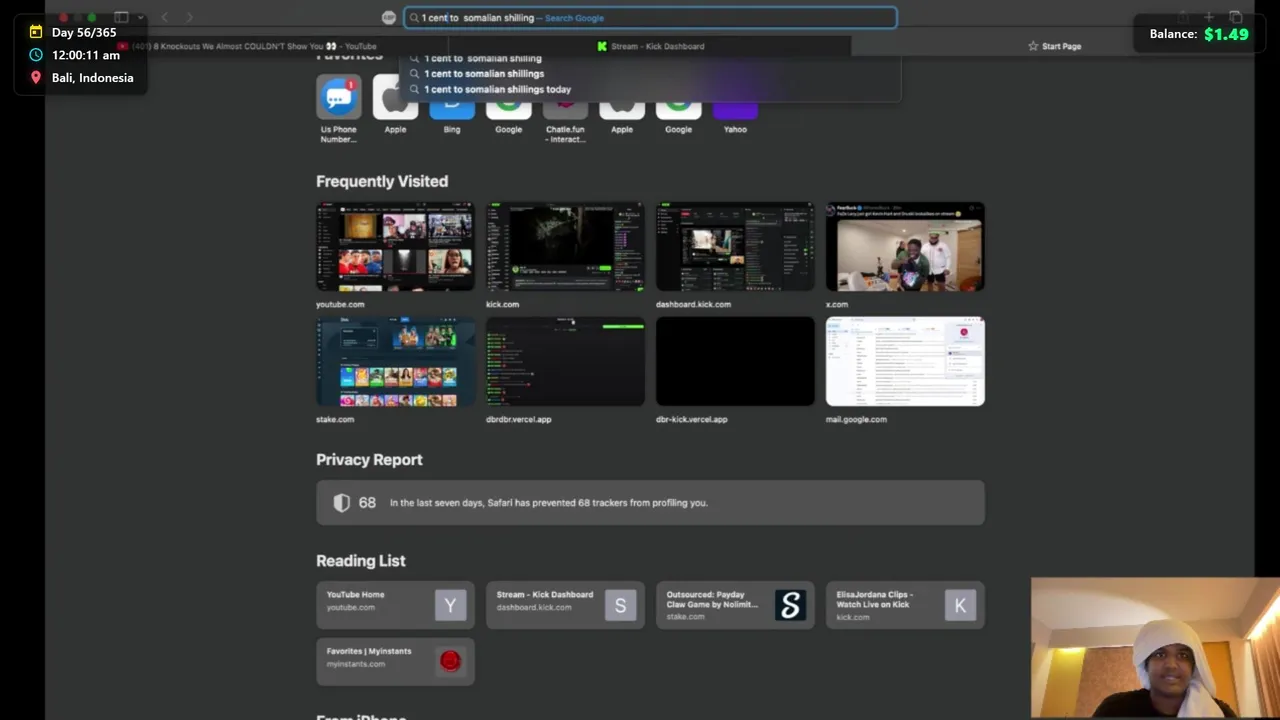Open Us Phone Number favorite
Image resolution: width=1280 pixels, height=720 pixels.
339,98
